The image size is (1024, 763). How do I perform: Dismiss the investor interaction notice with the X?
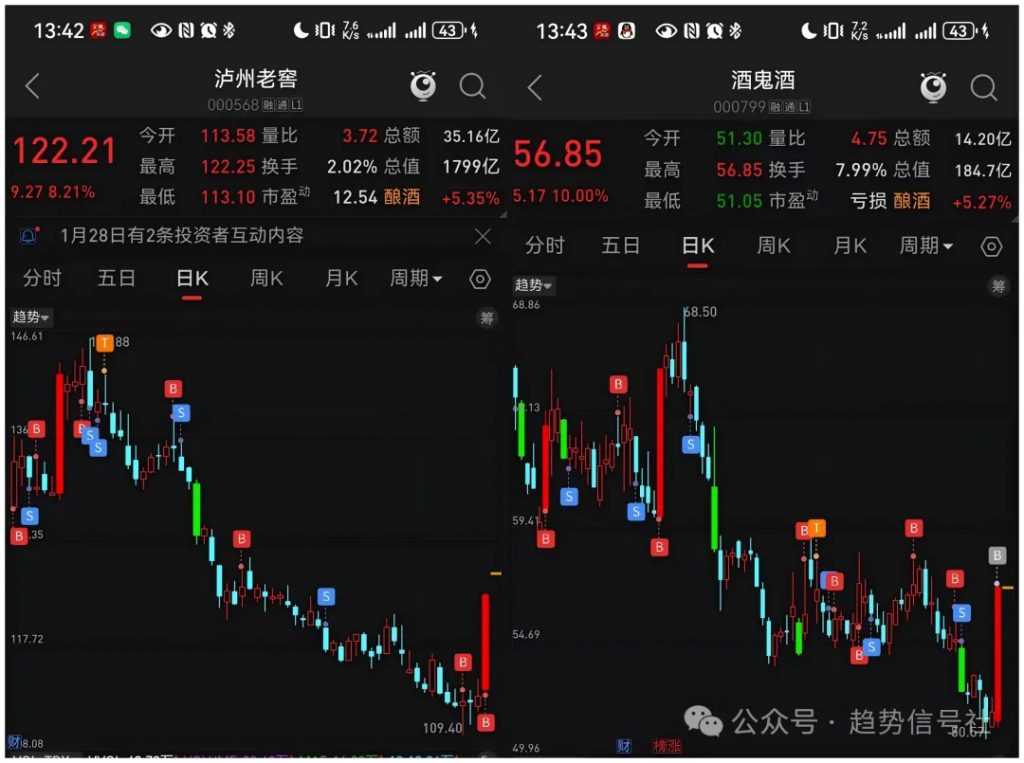tap(483, 236)
